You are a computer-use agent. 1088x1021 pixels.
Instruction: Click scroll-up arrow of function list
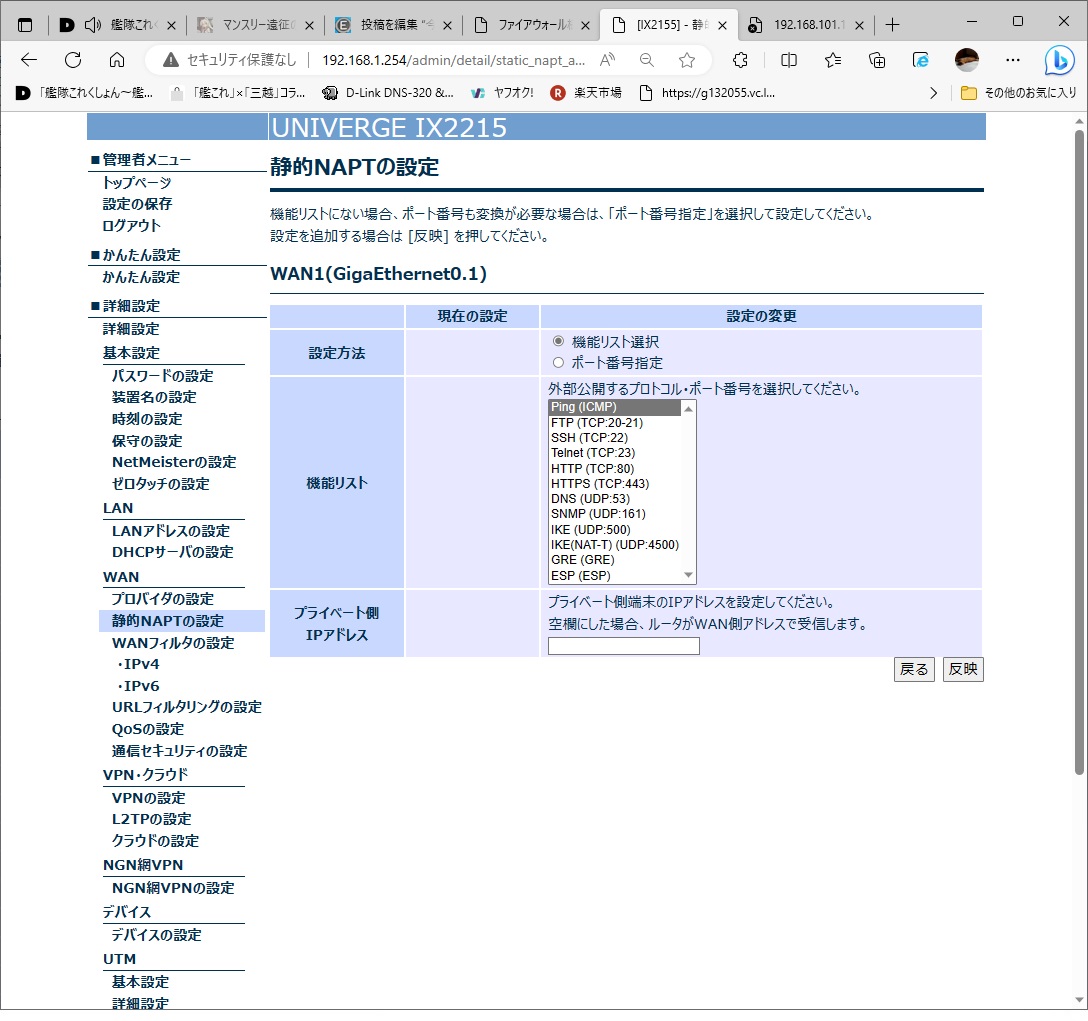click(688, 408)
